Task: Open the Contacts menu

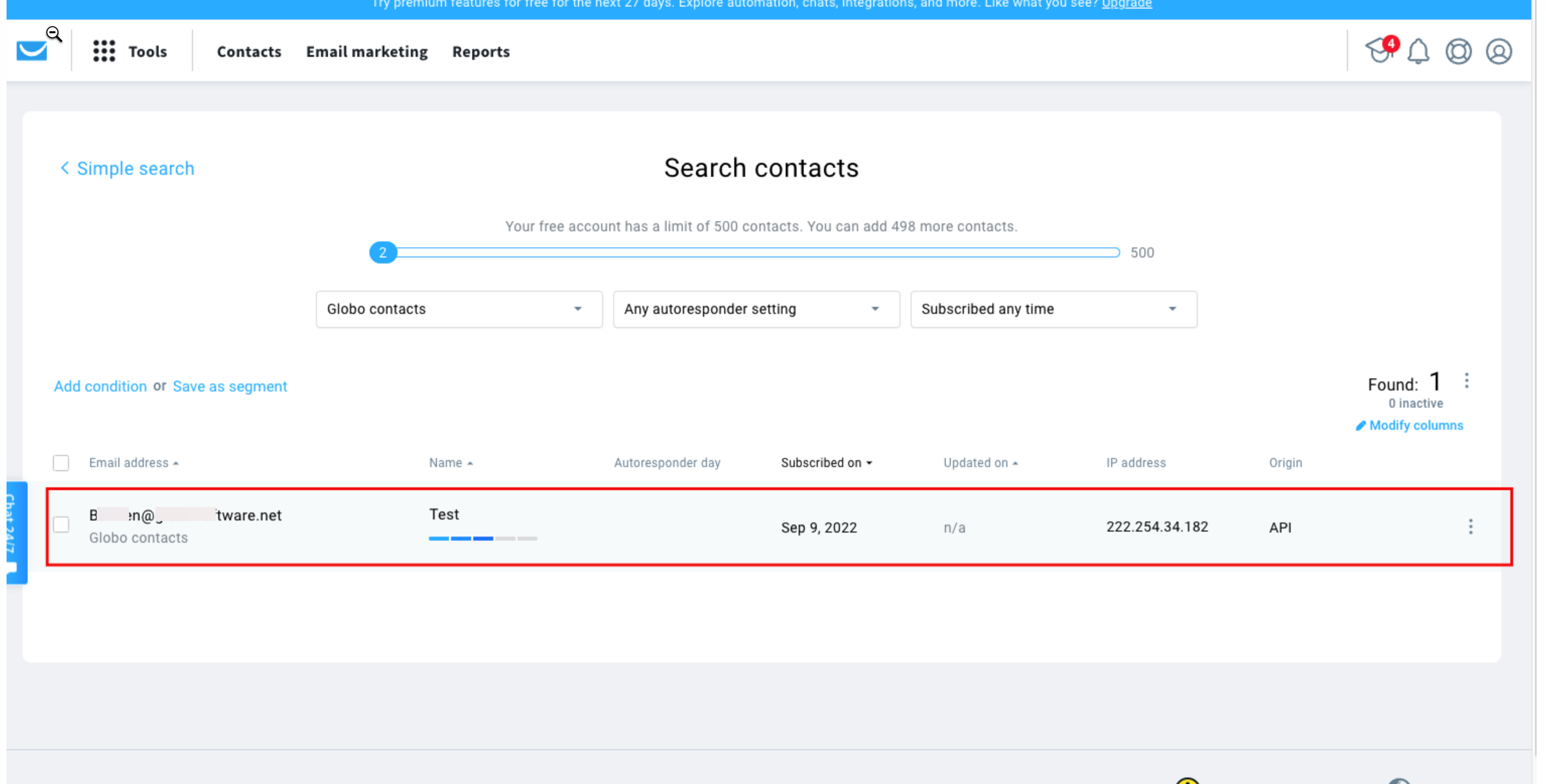Action: [x=249, y=52]
